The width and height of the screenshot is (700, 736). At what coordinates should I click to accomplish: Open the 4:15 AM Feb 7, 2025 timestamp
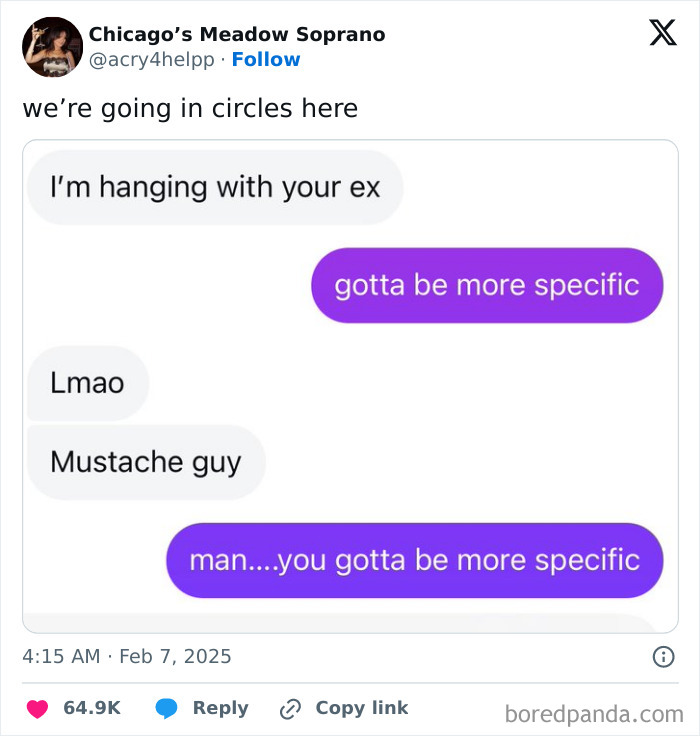pyautogui.click(x=127, y=657)
